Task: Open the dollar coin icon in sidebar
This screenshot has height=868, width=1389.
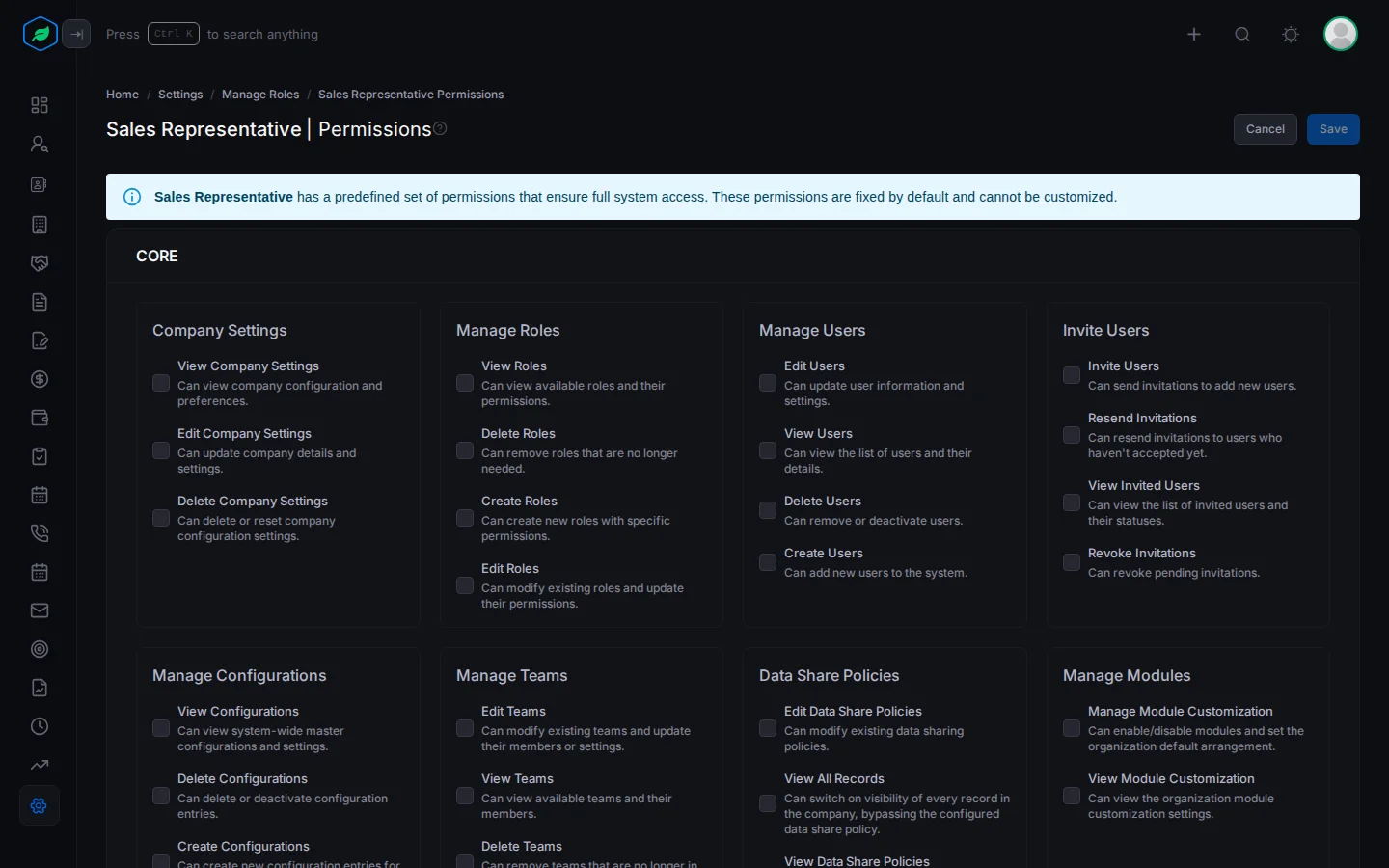Action: pos(40,379)
